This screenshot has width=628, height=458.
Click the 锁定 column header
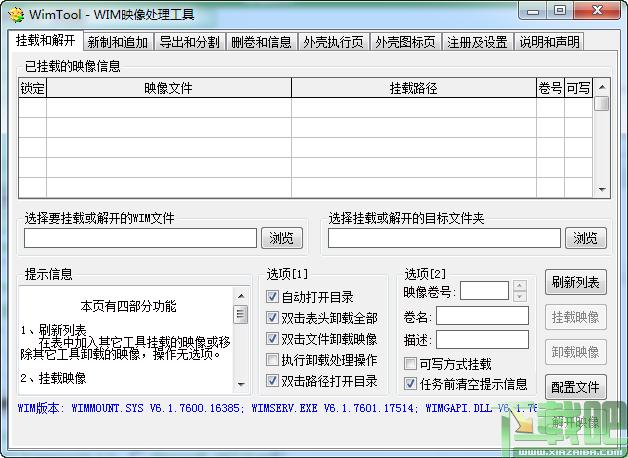click(32, 88)
